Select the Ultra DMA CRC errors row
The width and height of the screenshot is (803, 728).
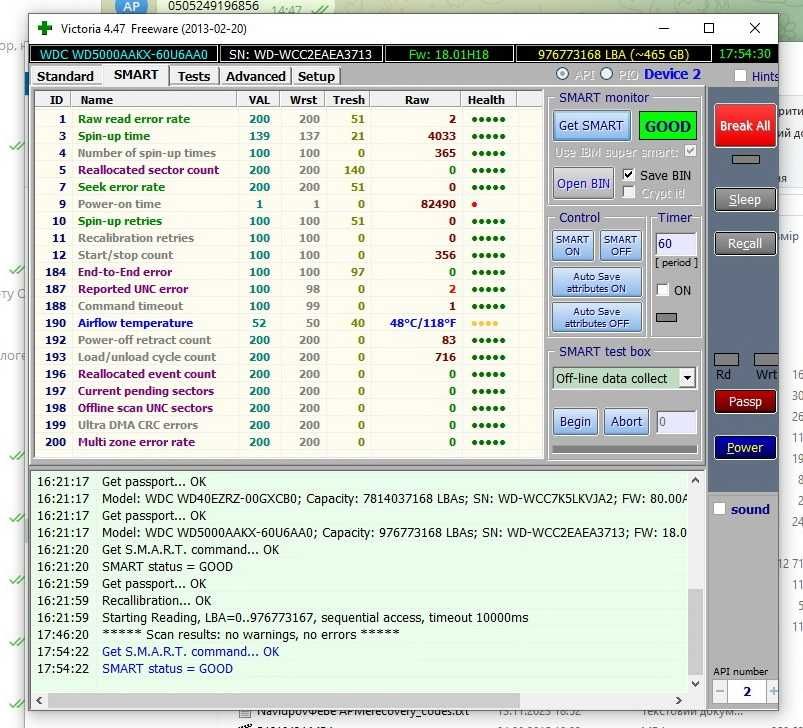pyautogui.click(x=288, y=425)
